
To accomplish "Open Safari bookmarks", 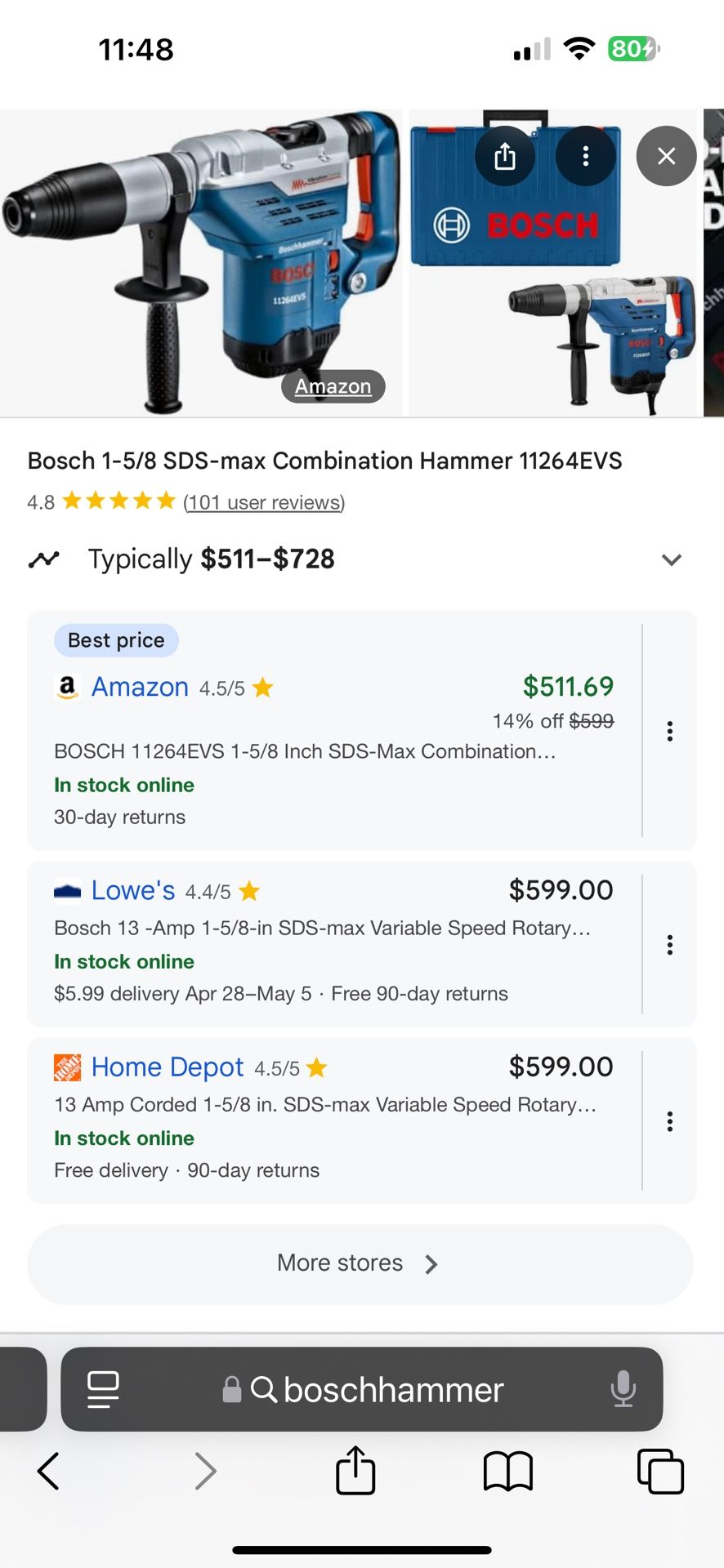I will click(507, 1472).
